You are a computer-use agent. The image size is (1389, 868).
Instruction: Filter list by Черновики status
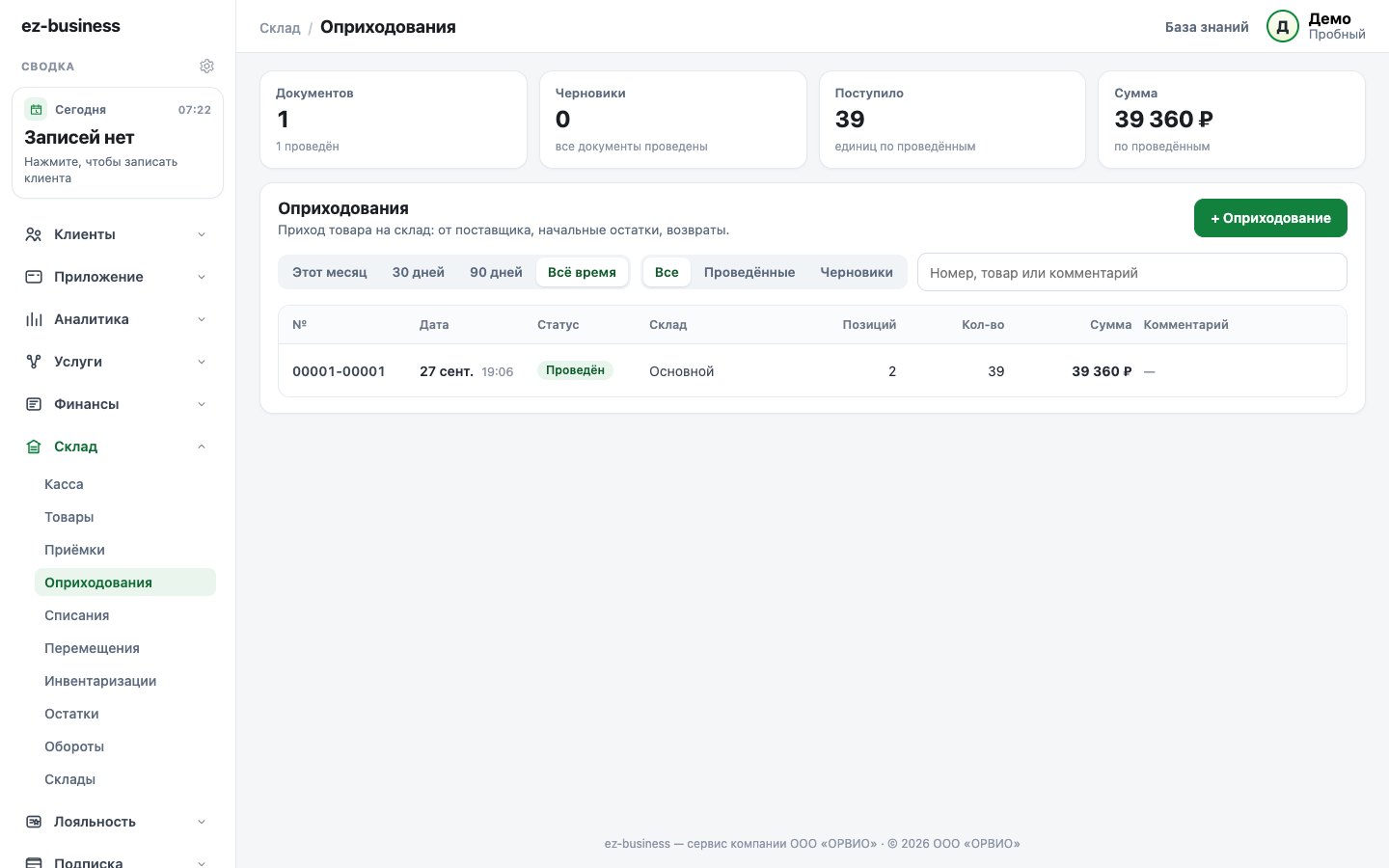(857, 272)
